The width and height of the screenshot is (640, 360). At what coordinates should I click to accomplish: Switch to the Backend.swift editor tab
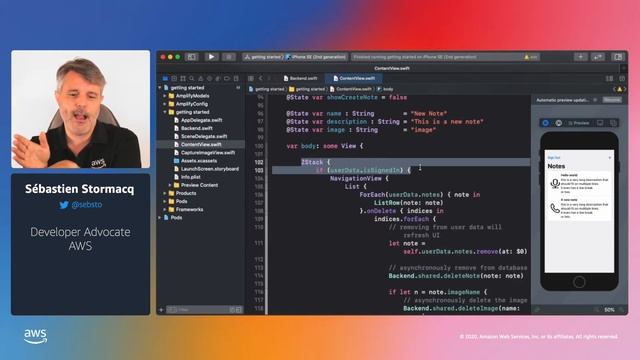click(x=300, y=78)
